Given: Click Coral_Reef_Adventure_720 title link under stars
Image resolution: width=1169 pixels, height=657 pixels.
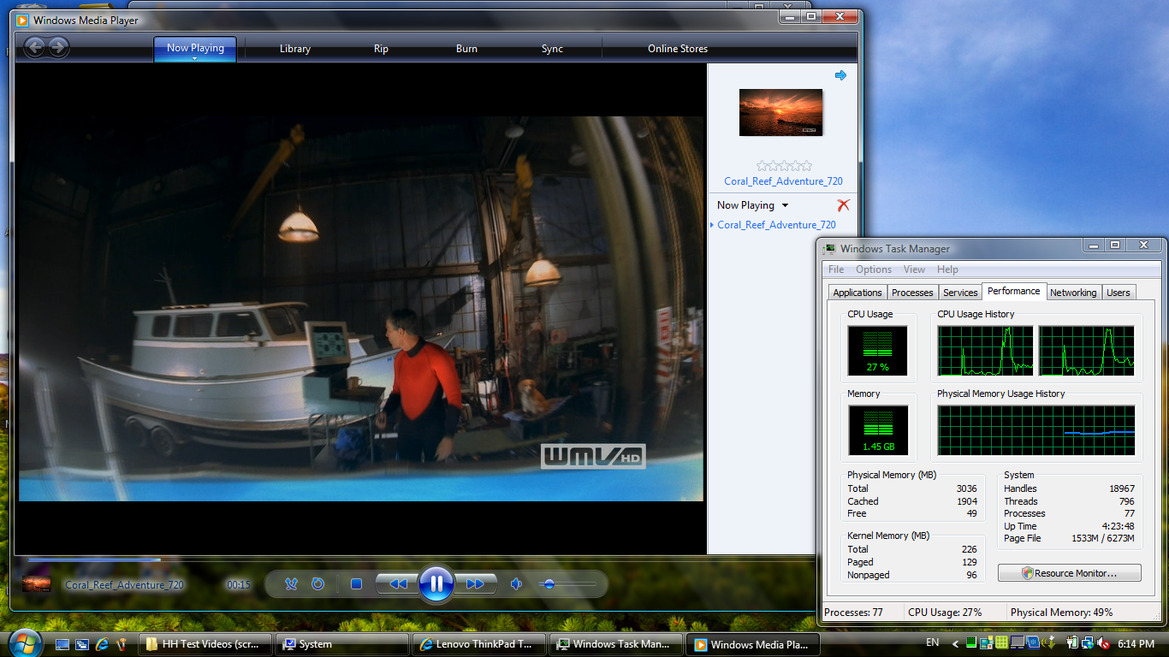Looking at the screenshot, I should [x=783, y=181].
